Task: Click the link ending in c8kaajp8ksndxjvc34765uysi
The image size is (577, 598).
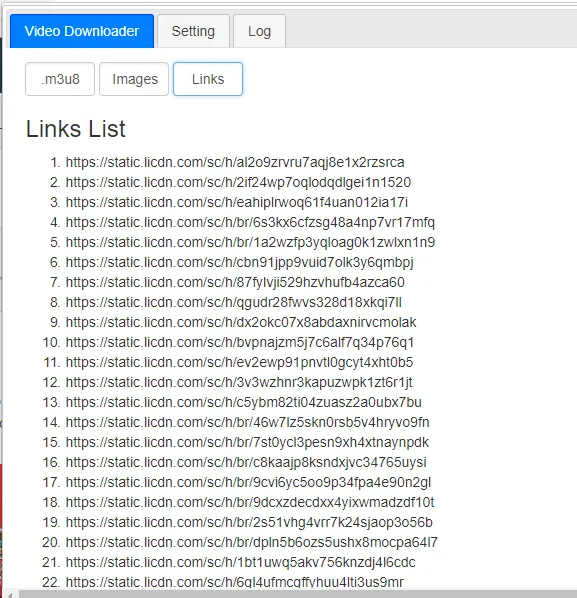Action: (246, 462)
